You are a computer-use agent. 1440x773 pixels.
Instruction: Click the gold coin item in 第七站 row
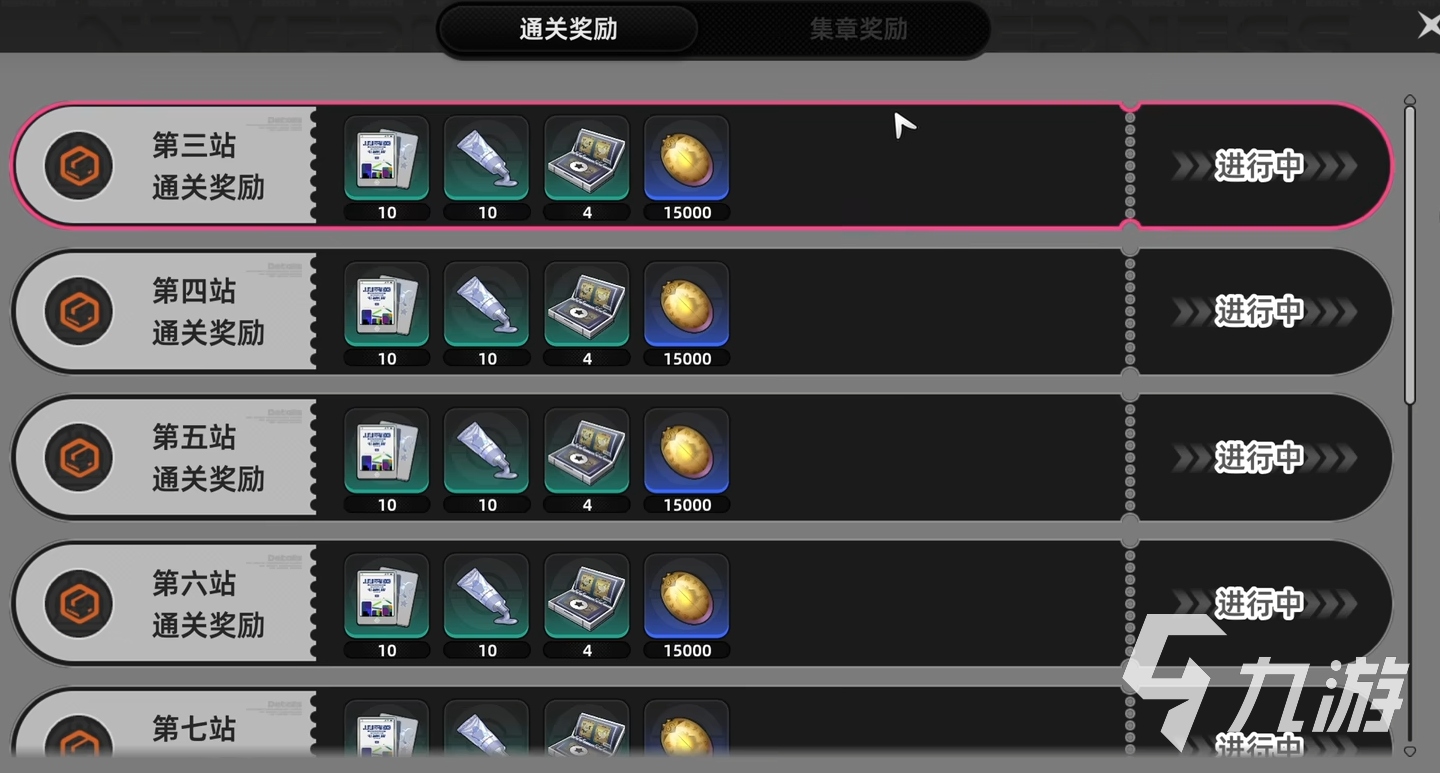pyautogui.click(x=687, y=730)
